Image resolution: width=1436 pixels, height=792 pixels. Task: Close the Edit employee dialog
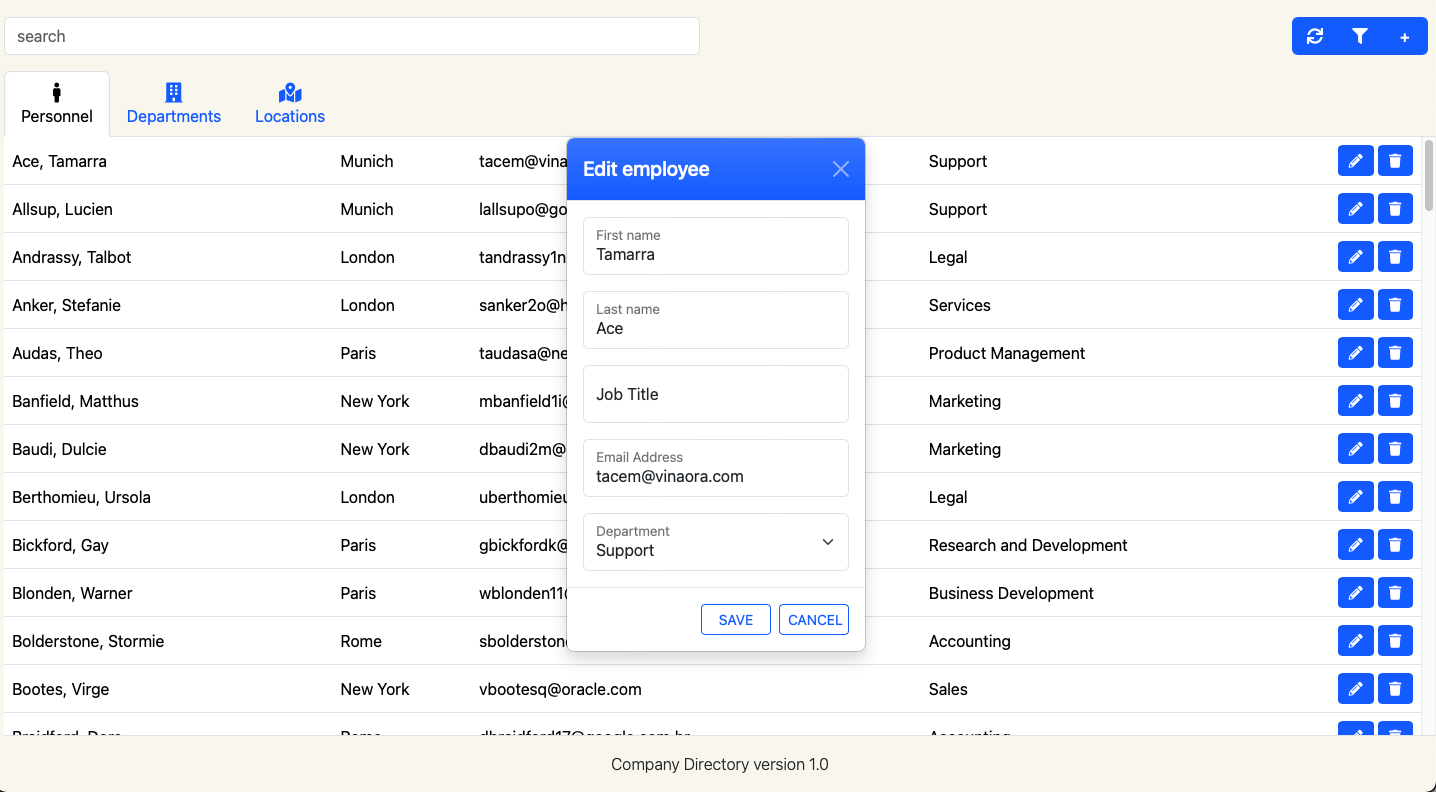point(841,169)
